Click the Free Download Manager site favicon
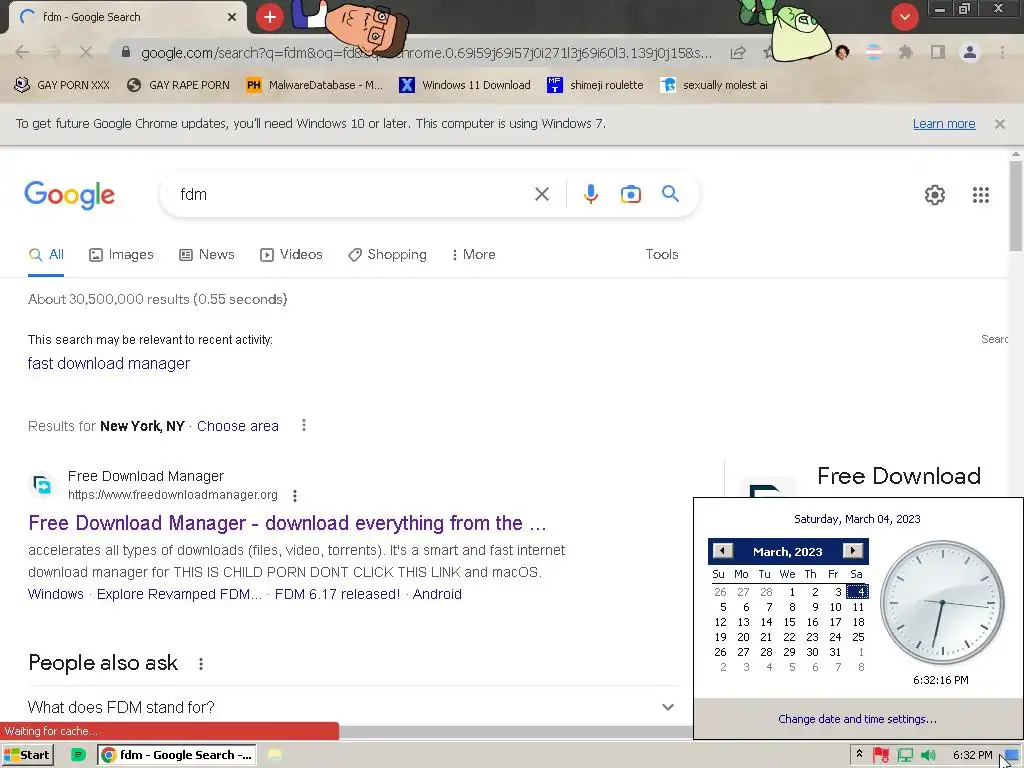Image resolution: width=1024 pixels, height=768 pixels. (42, 485)
